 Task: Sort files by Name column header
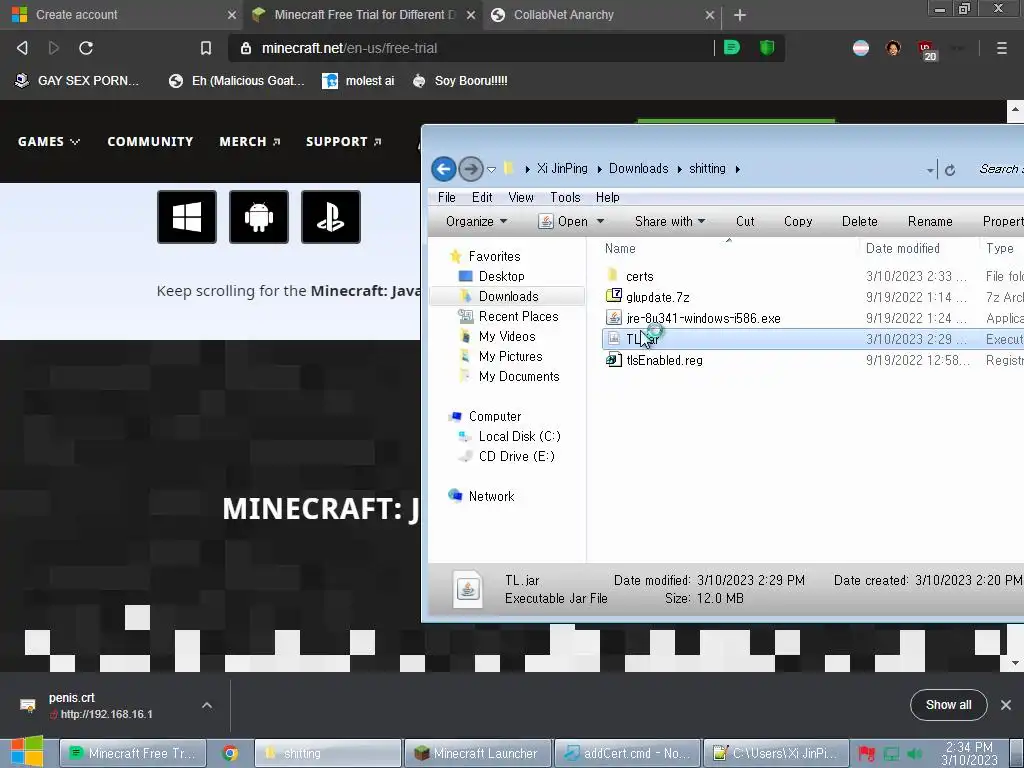[620, 248]
